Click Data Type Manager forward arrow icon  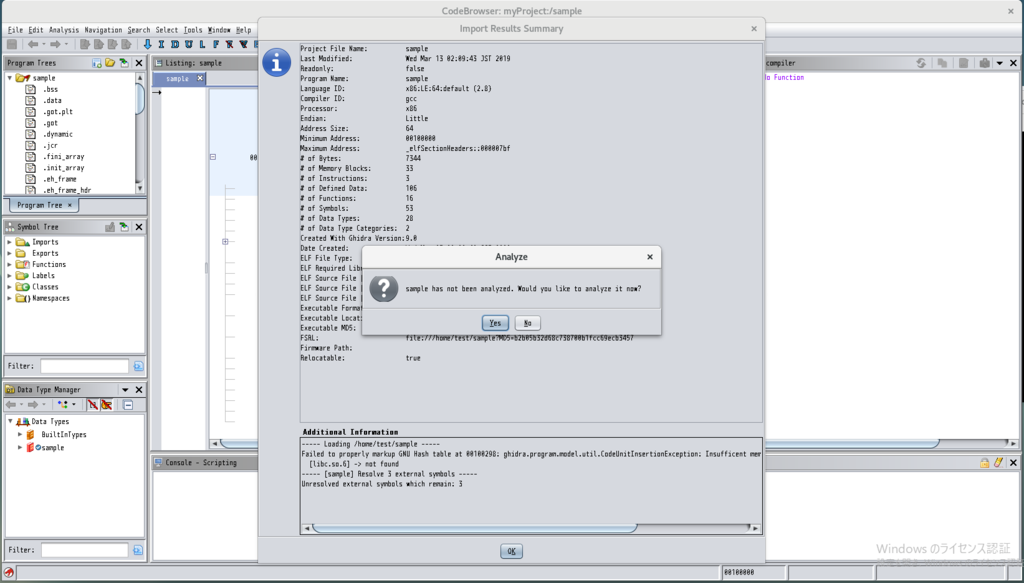point(33,405)
